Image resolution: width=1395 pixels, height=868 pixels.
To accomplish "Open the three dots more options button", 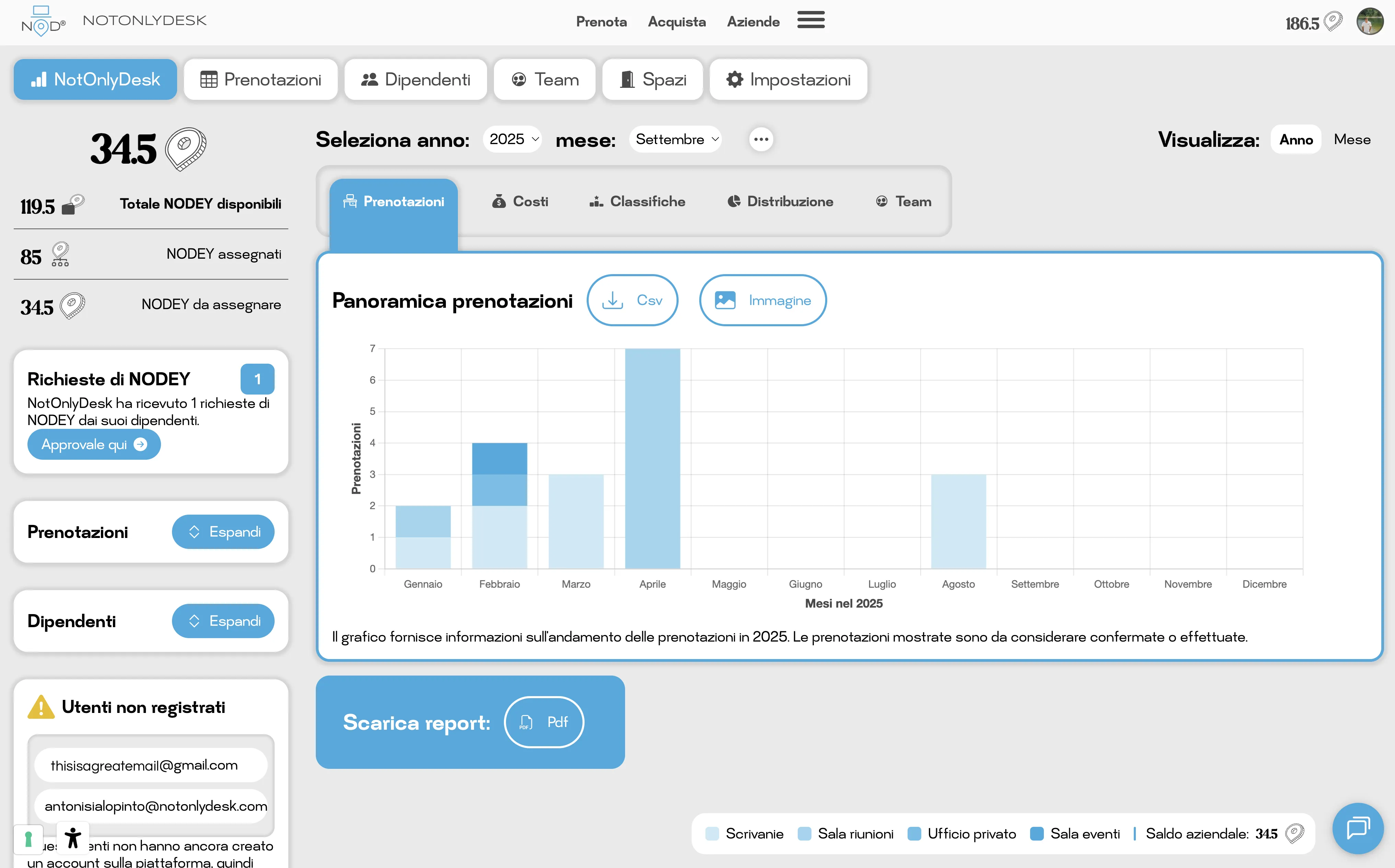I will [761, 139].
